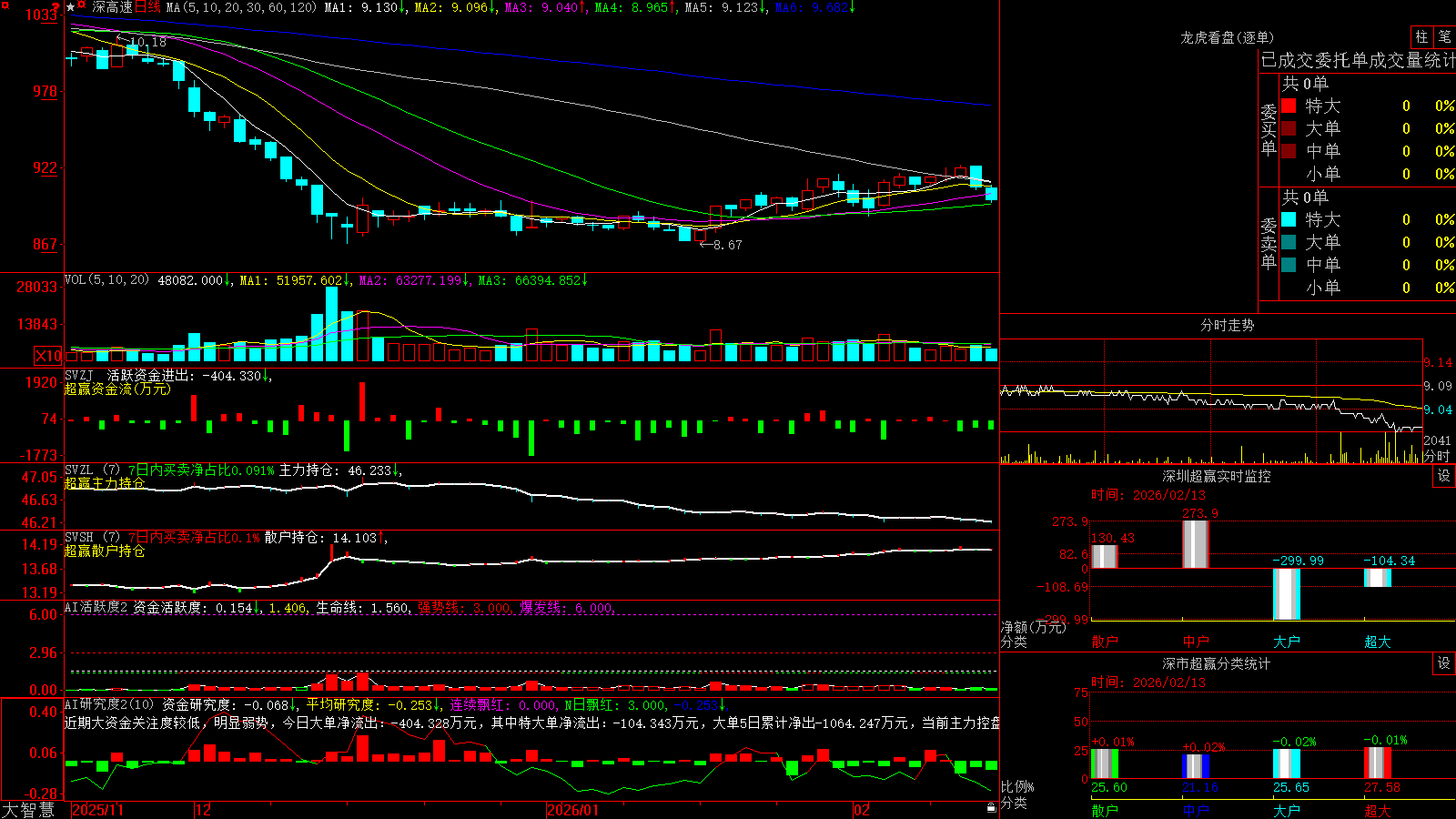Switch to 笔 tick view
This screenshot has height=819, width=1456.
[x=1444, y=37]
